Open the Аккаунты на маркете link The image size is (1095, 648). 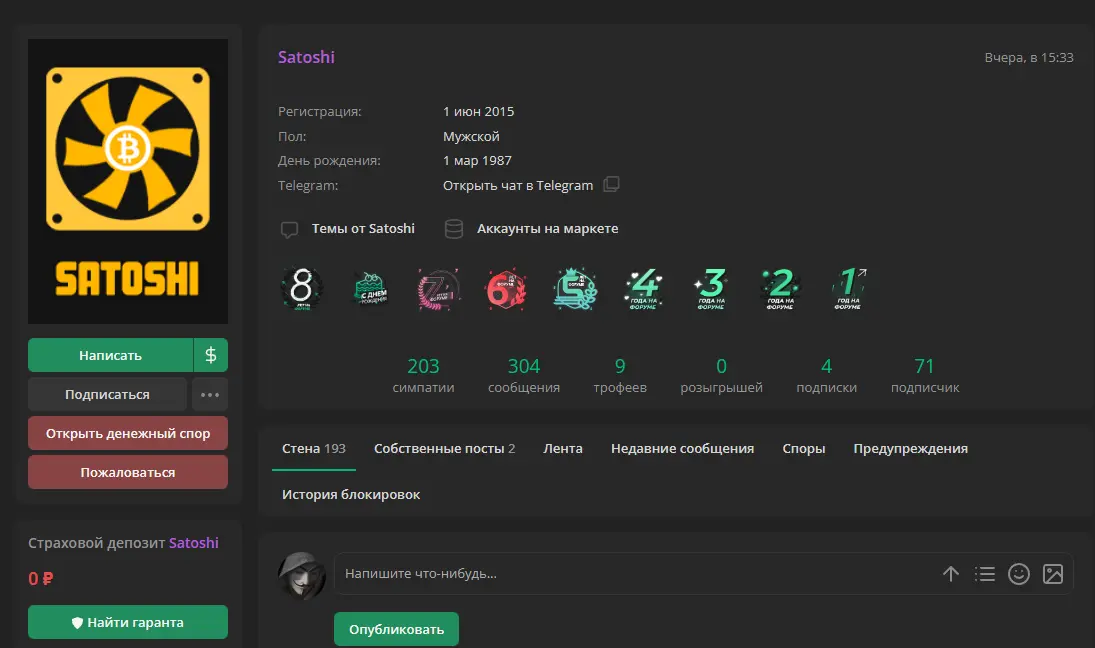pyautogui.click(x=548, y=228)
